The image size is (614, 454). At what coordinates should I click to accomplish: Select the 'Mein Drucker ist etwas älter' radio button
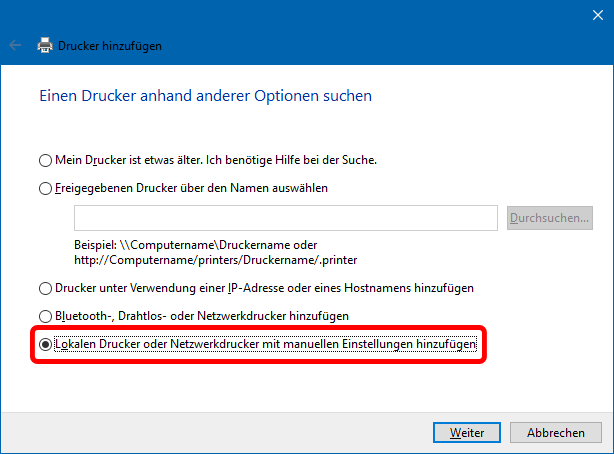tap(44, 160)
